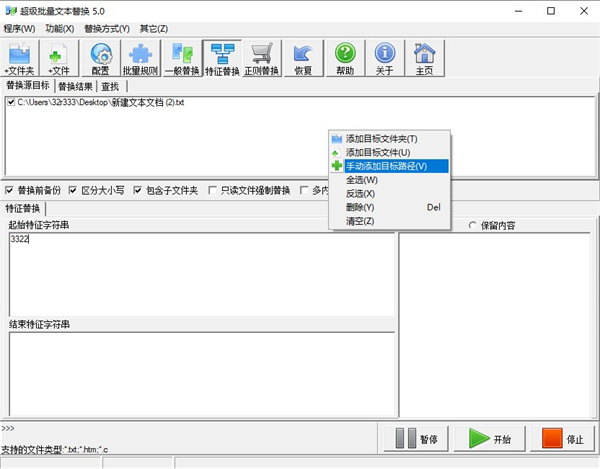This screenshot has width=600, height=469.
Task: Click the 暂停 pause button
Action: pos(416,439)
